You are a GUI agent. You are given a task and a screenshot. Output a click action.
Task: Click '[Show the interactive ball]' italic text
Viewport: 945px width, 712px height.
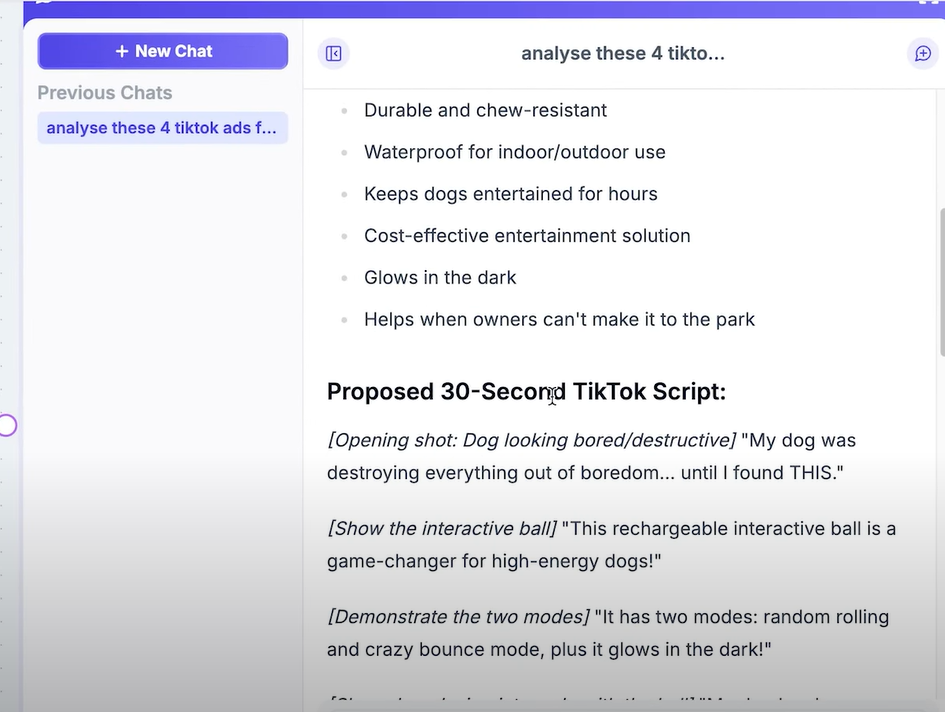click(442, 528)
